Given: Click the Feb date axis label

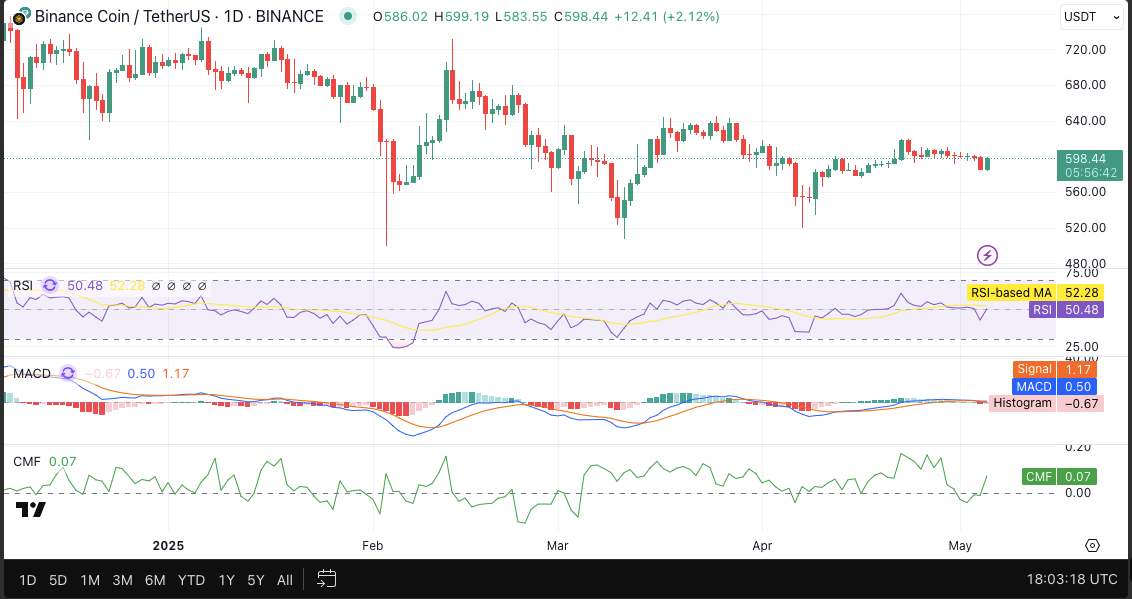Looking at the screenshot, I should pos(373,546).
